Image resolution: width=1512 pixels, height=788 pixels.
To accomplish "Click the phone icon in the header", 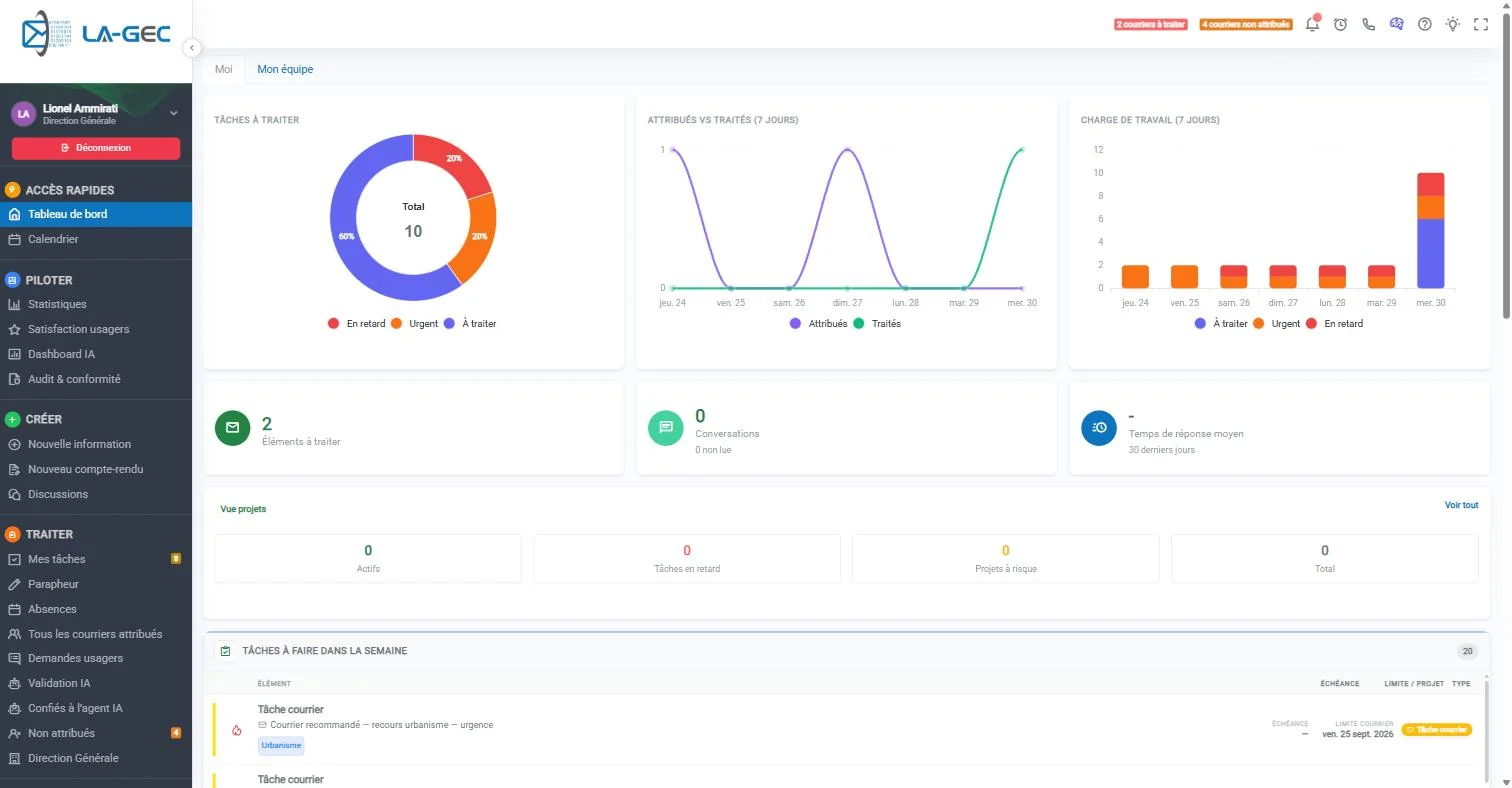I will point(1369,24).
